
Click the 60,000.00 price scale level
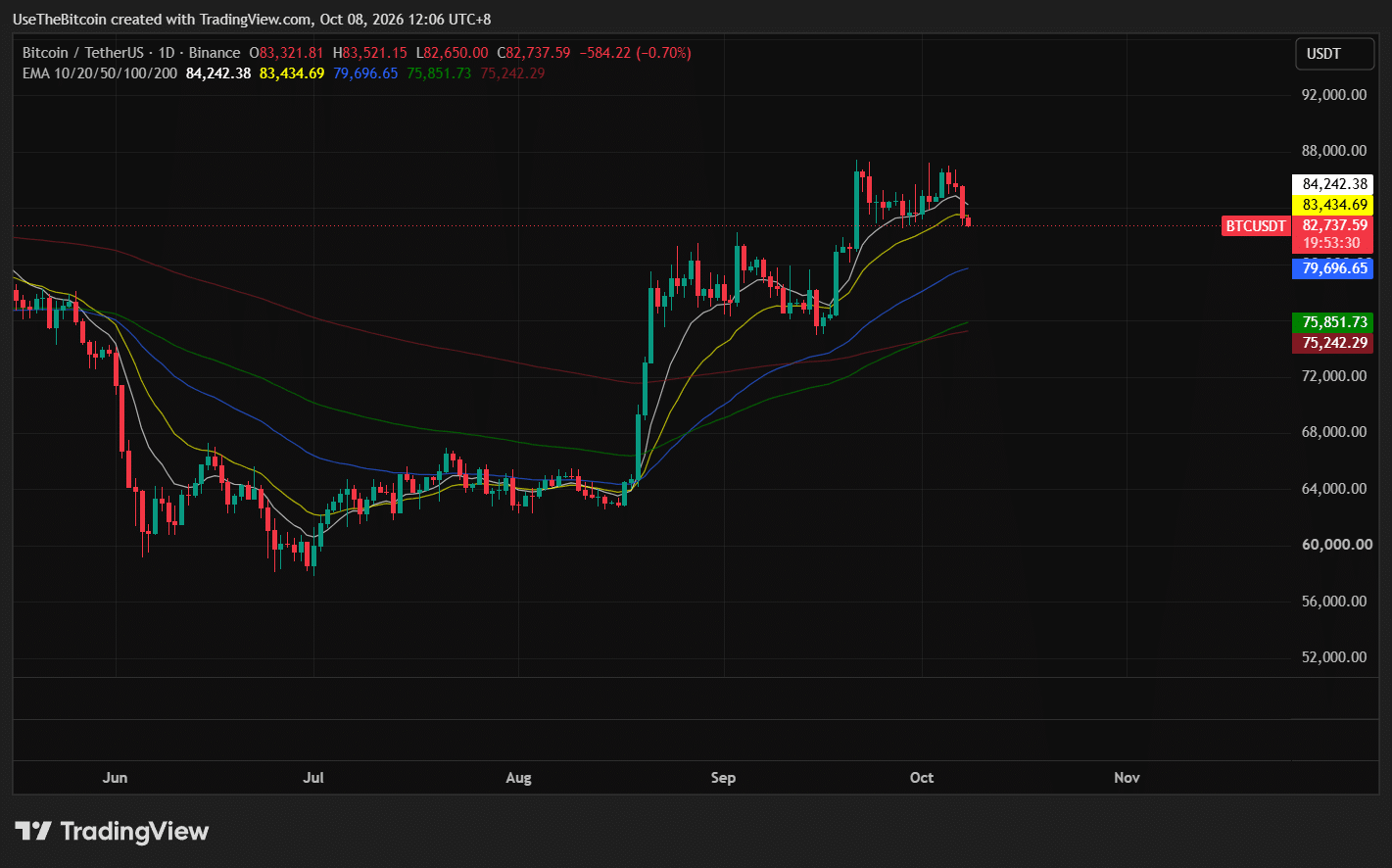pyautogui.click(x=1334, y=545)
